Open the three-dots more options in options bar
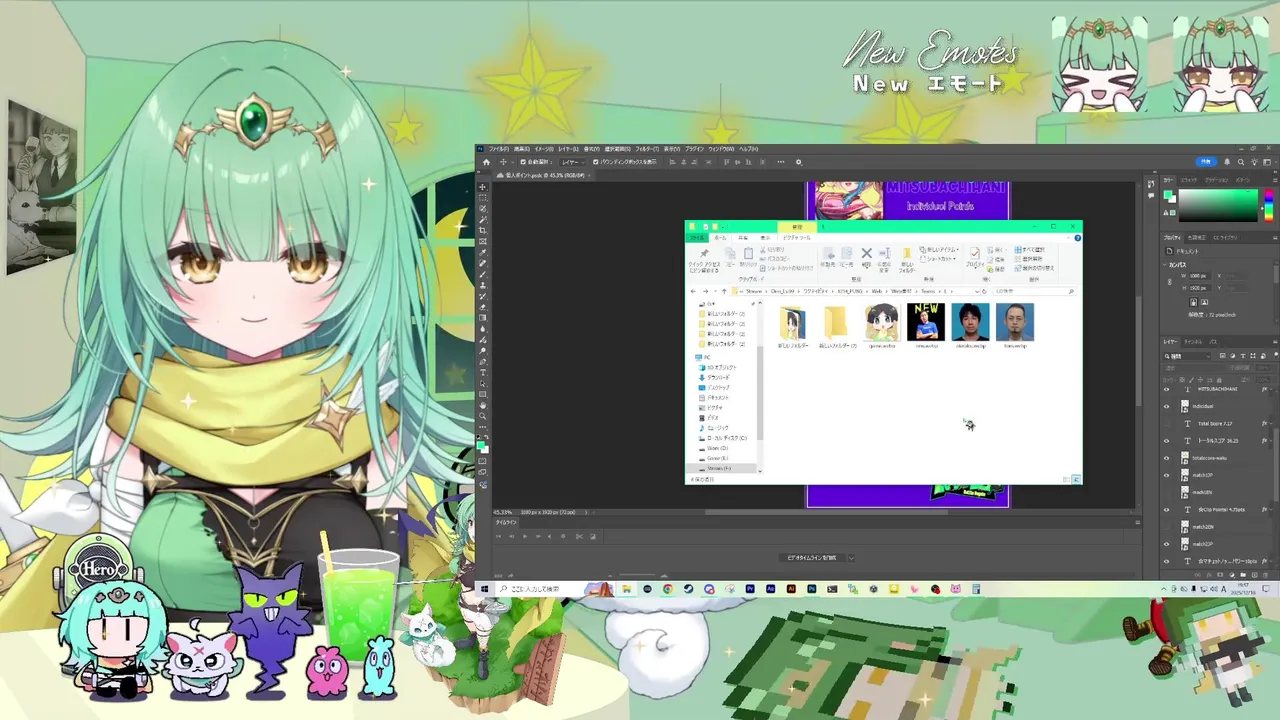1280x720 pixels. pos(781,162)
